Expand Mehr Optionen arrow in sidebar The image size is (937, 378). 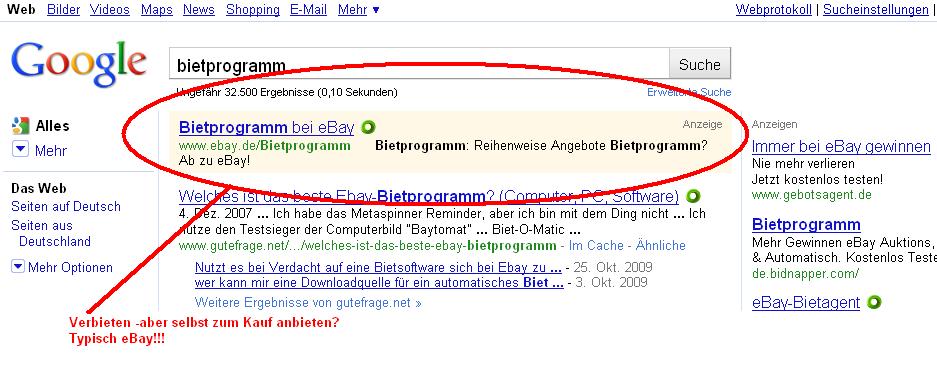click(18, 267)
